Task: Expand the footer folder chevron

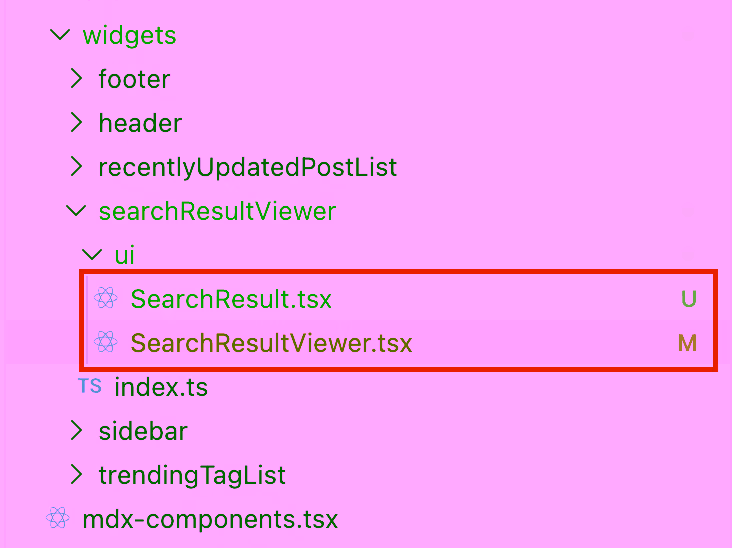Action: [x=76, y=79]
